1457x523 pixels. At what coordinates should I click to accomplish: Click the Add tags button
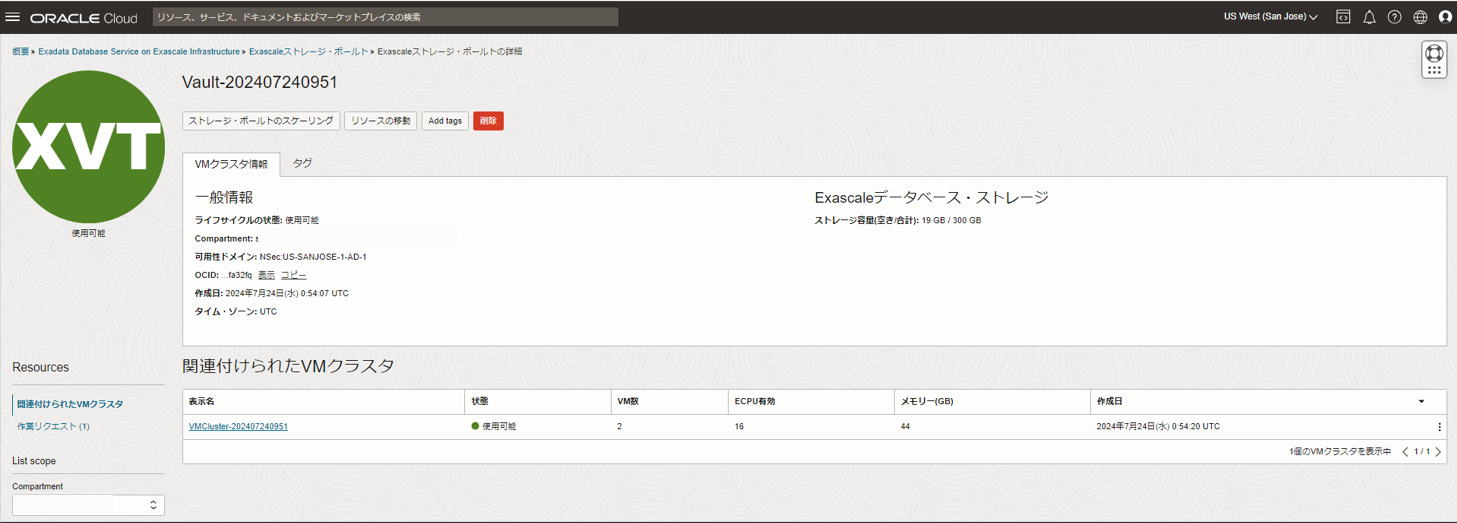445,121
